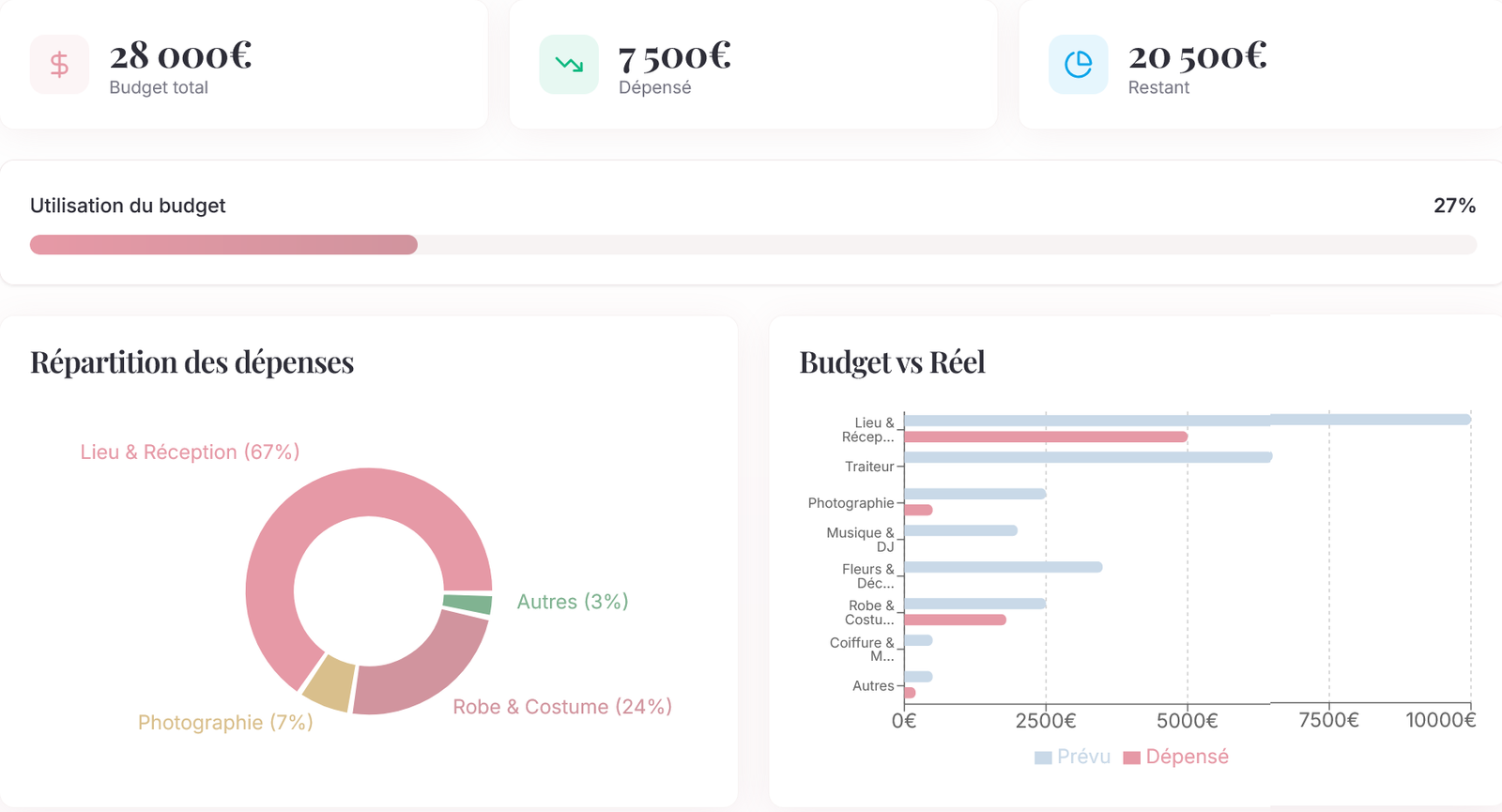Click the Fleurs & Déc planned bar

pos(1003,567)
